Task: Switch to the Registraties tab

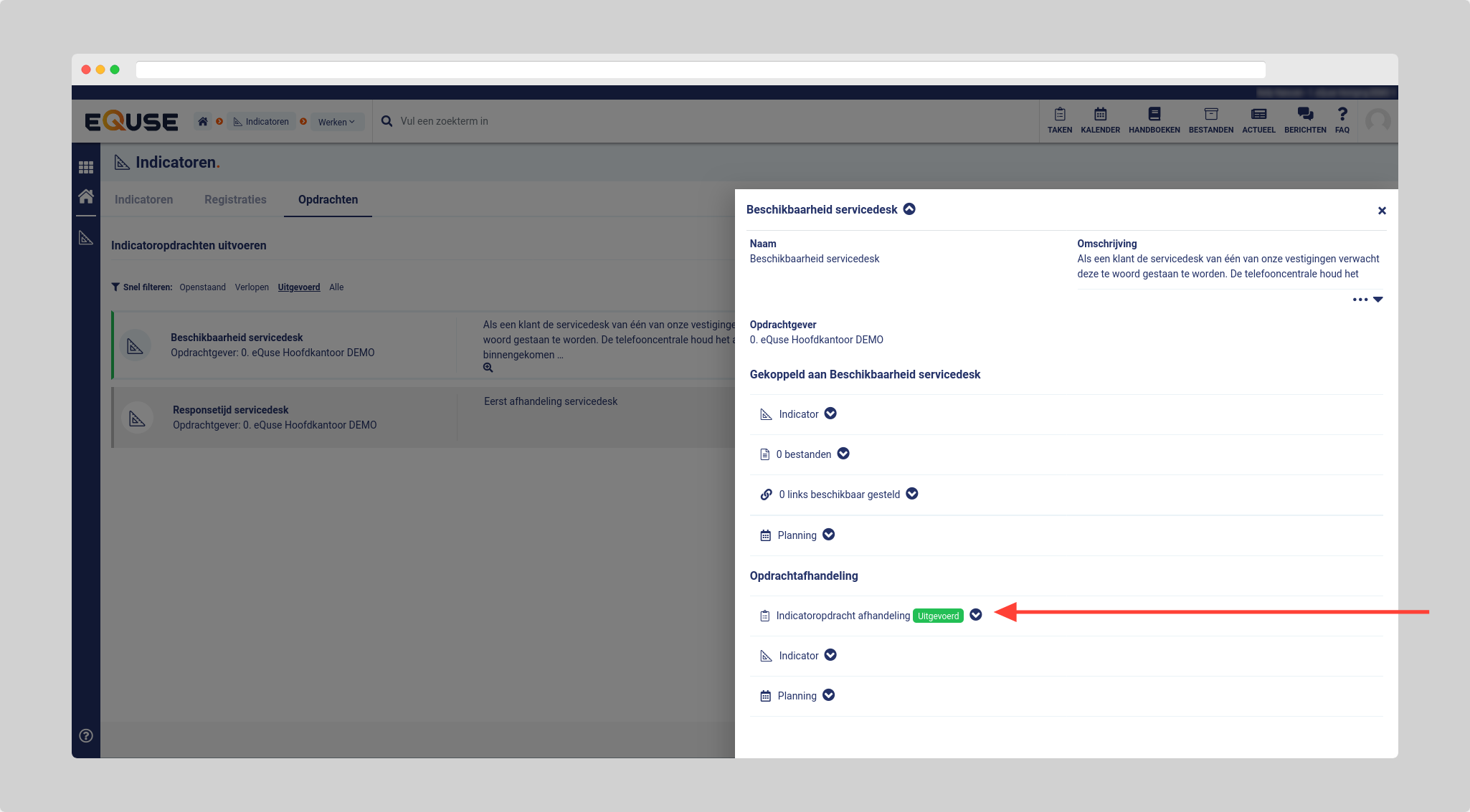Action: (x=235, y=199)
